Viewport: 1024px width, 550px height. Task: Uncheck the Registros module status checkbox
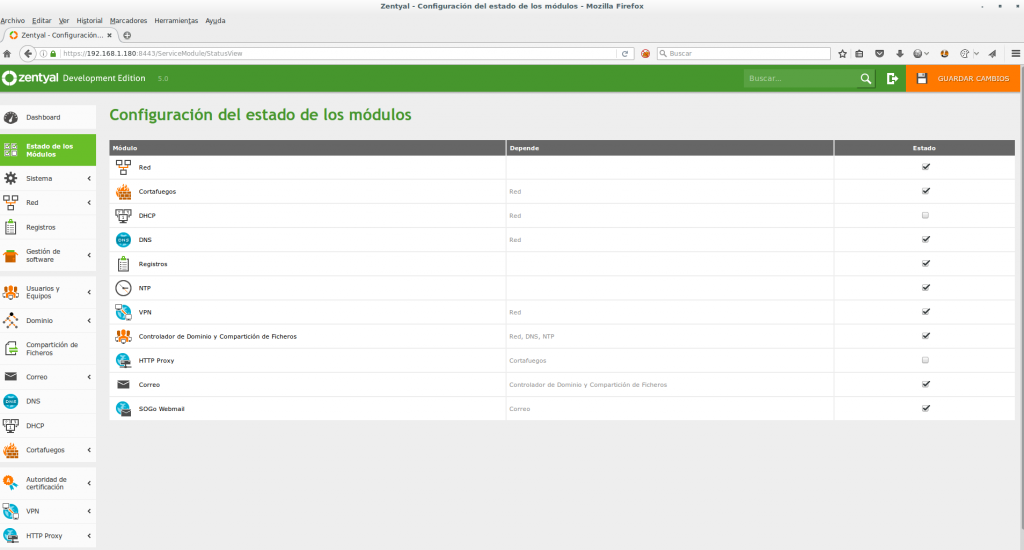click(x=925, y=264)
